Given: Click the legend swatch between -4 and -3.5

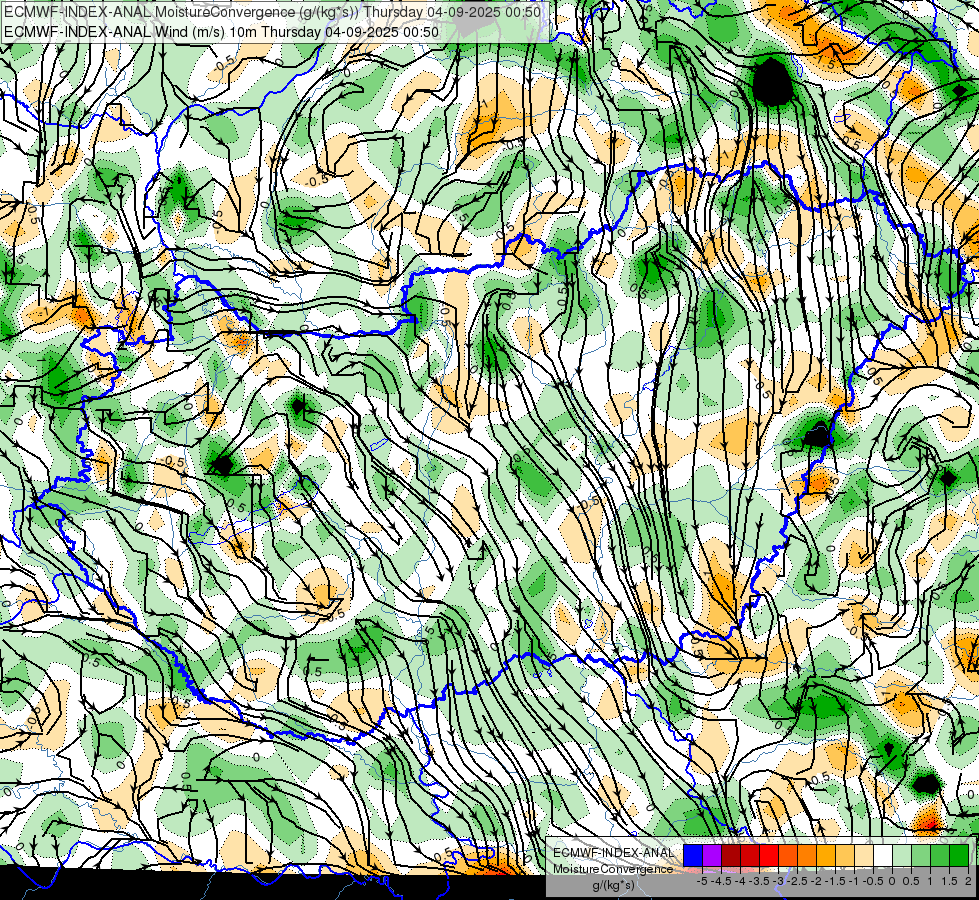Looking at the screenshot, I should [x=750, y=856].
